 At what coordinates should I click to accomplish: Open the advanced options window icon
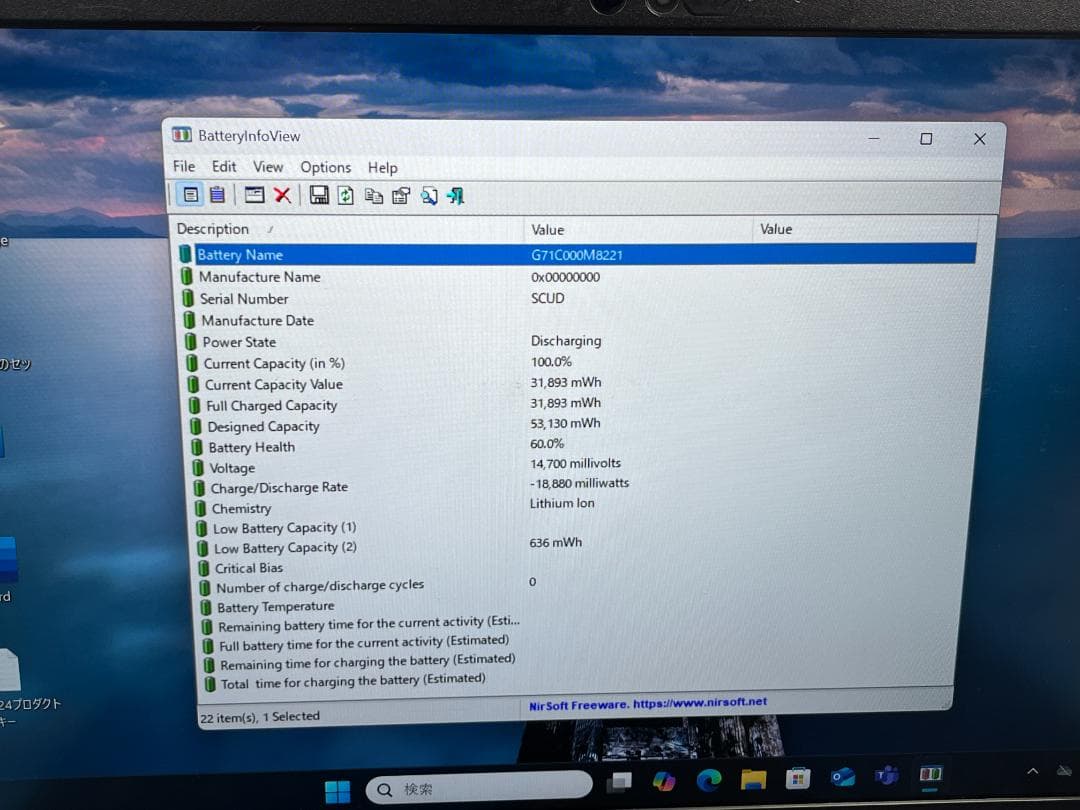pos(254,195)
